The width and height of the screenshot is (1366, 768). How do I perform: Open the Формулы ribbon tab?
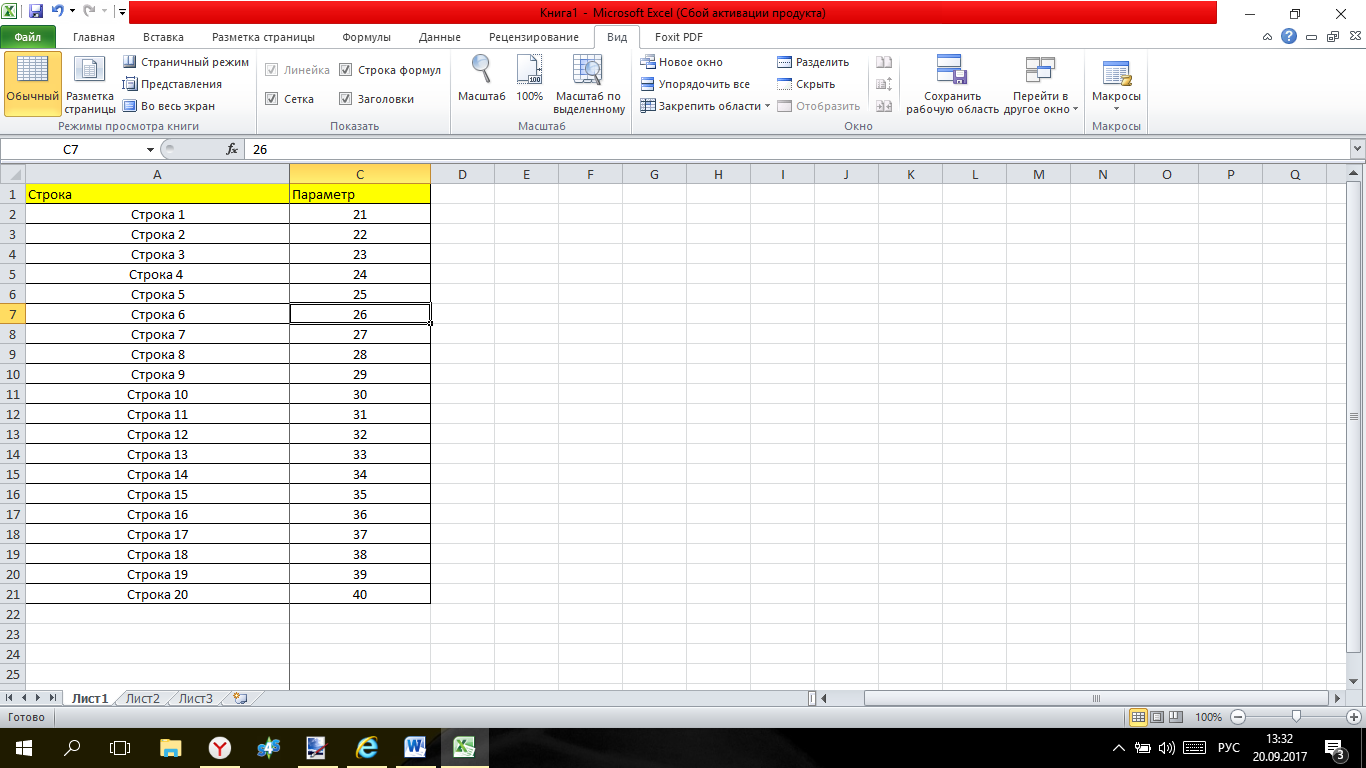[366, 37]
